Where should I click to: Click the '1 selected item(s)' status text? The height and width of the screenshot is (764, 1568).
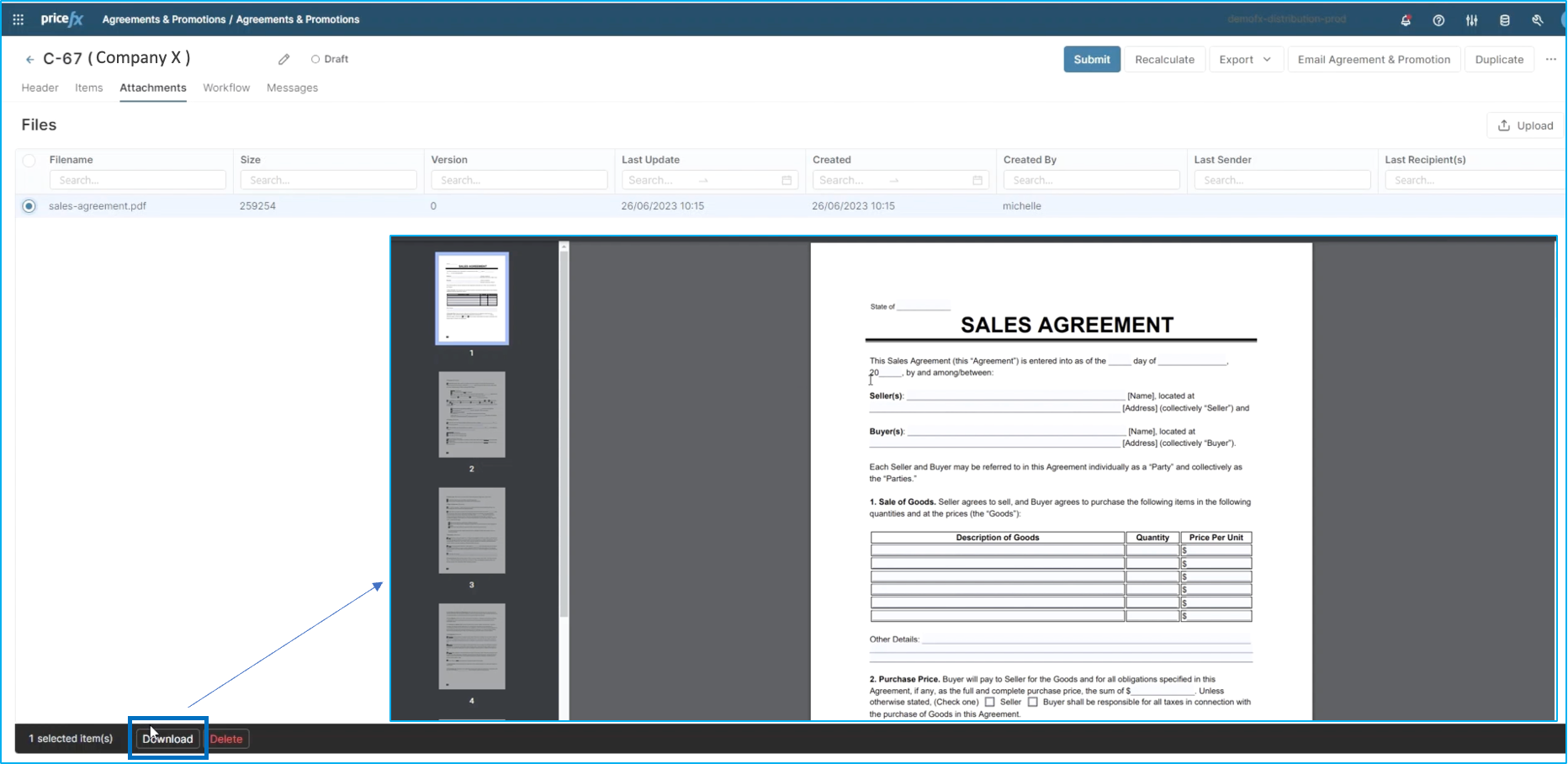[71, 739]
